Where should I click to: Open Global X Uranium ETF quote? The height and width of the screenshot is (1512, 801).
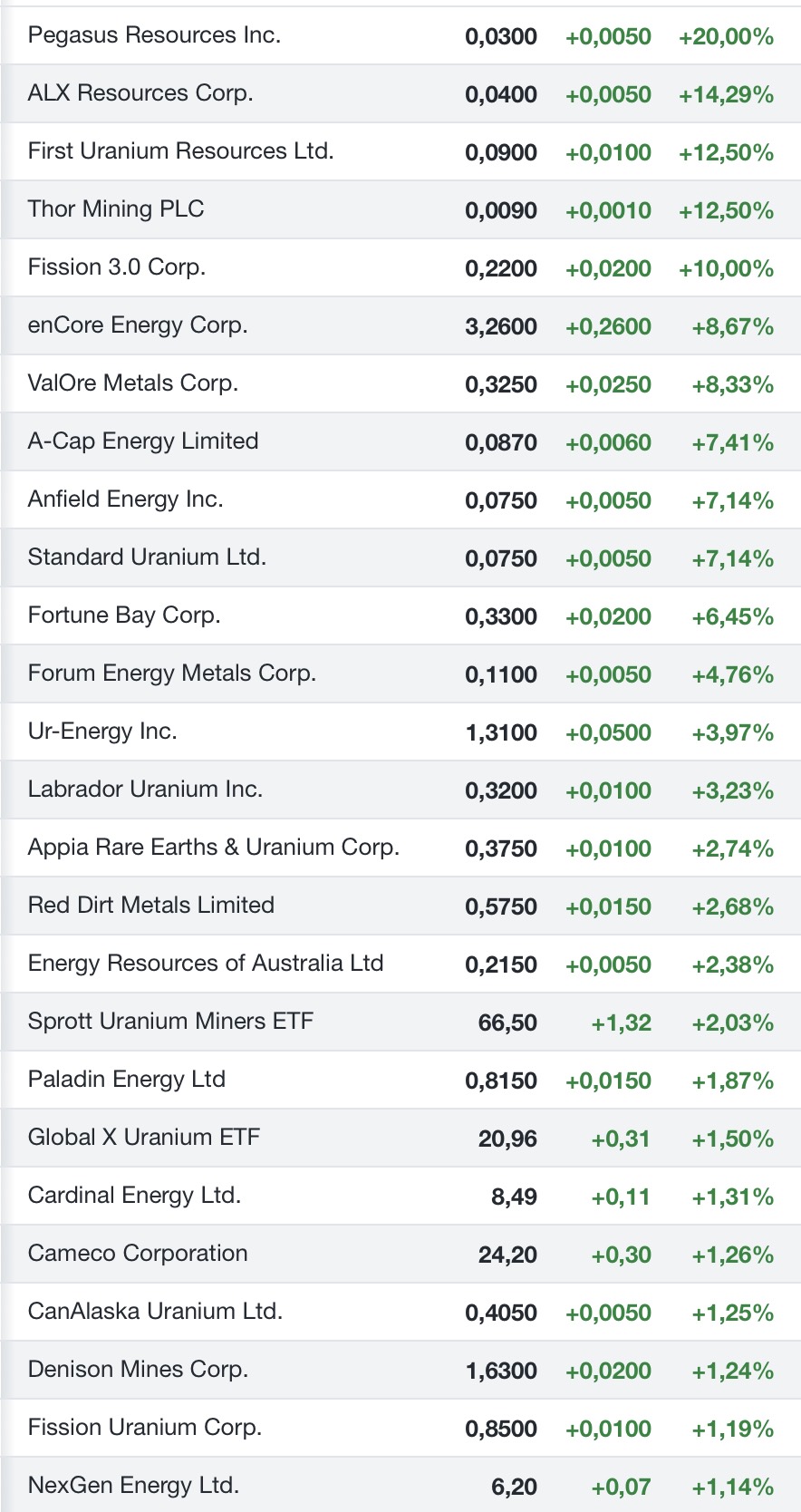(144, 1138)
